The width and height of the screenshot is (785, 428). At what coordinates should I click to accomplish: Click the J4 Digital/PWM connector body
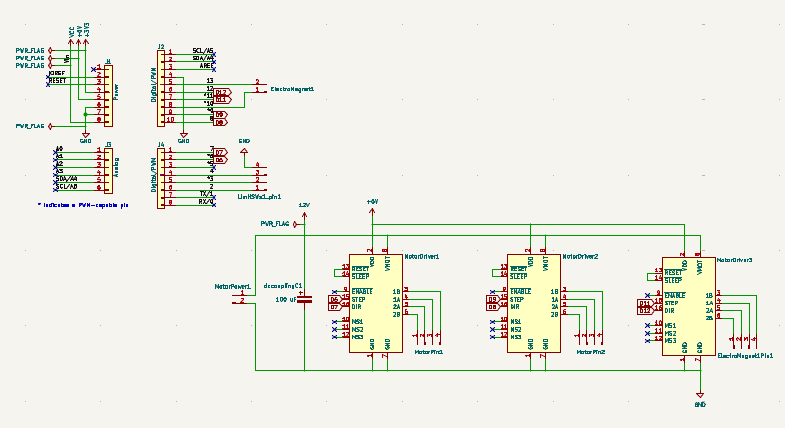[x=161, y=180]
